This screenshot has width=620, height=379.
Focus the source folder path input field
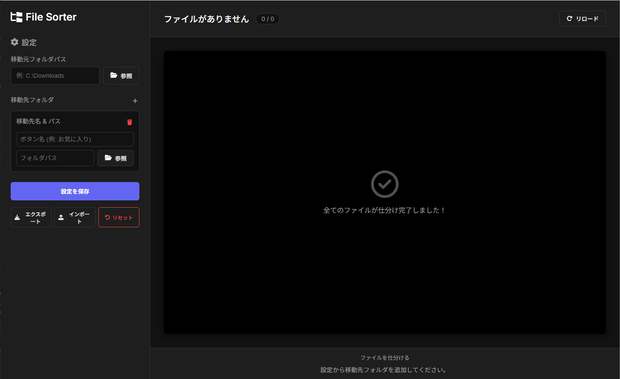tap(55, 75)
